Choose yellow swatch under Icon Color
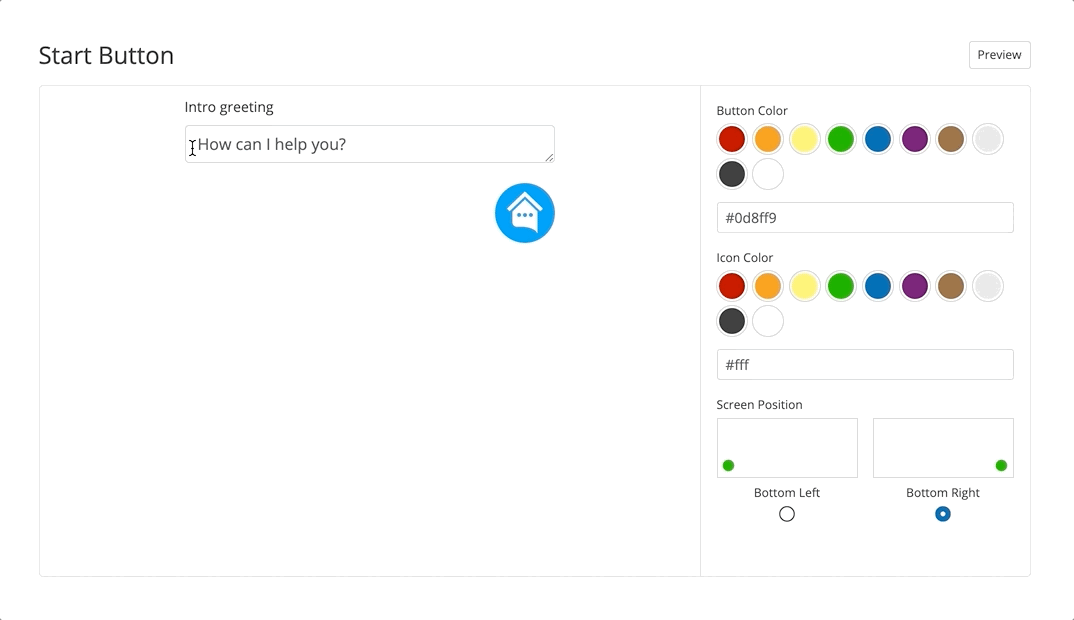The image size is (1074, 620). pyautogui.click(x=805, y=286)
